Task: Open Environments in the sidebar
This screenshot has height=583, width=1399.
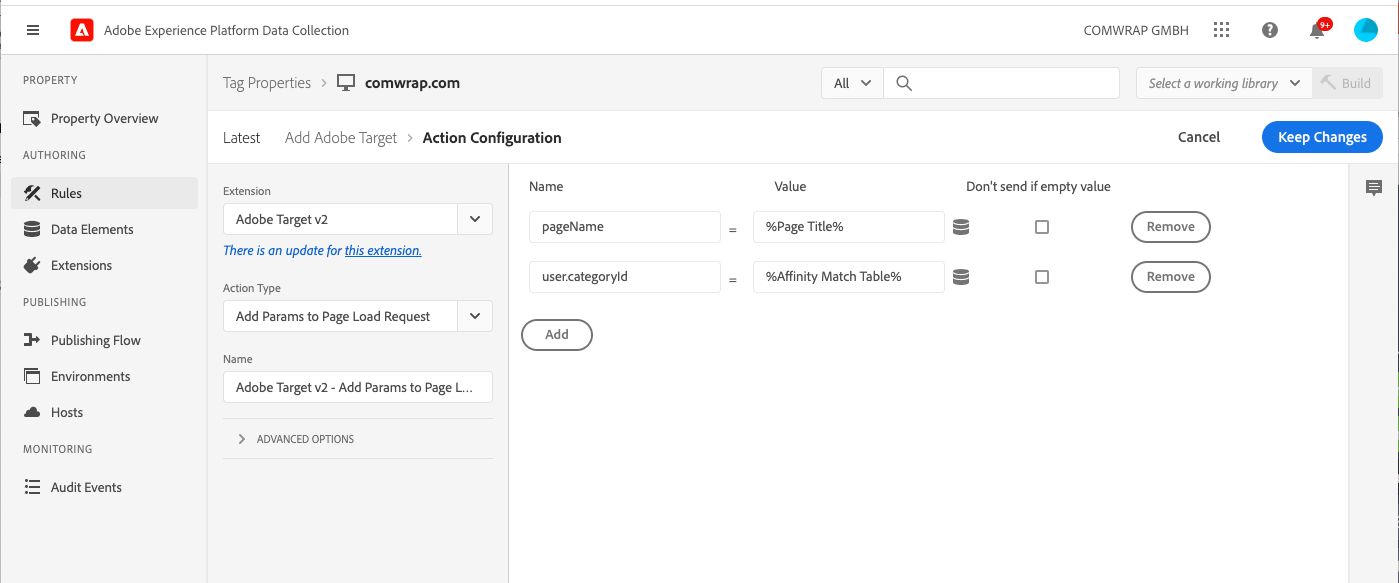Action: pyautogui.click(x=104, y=376)
